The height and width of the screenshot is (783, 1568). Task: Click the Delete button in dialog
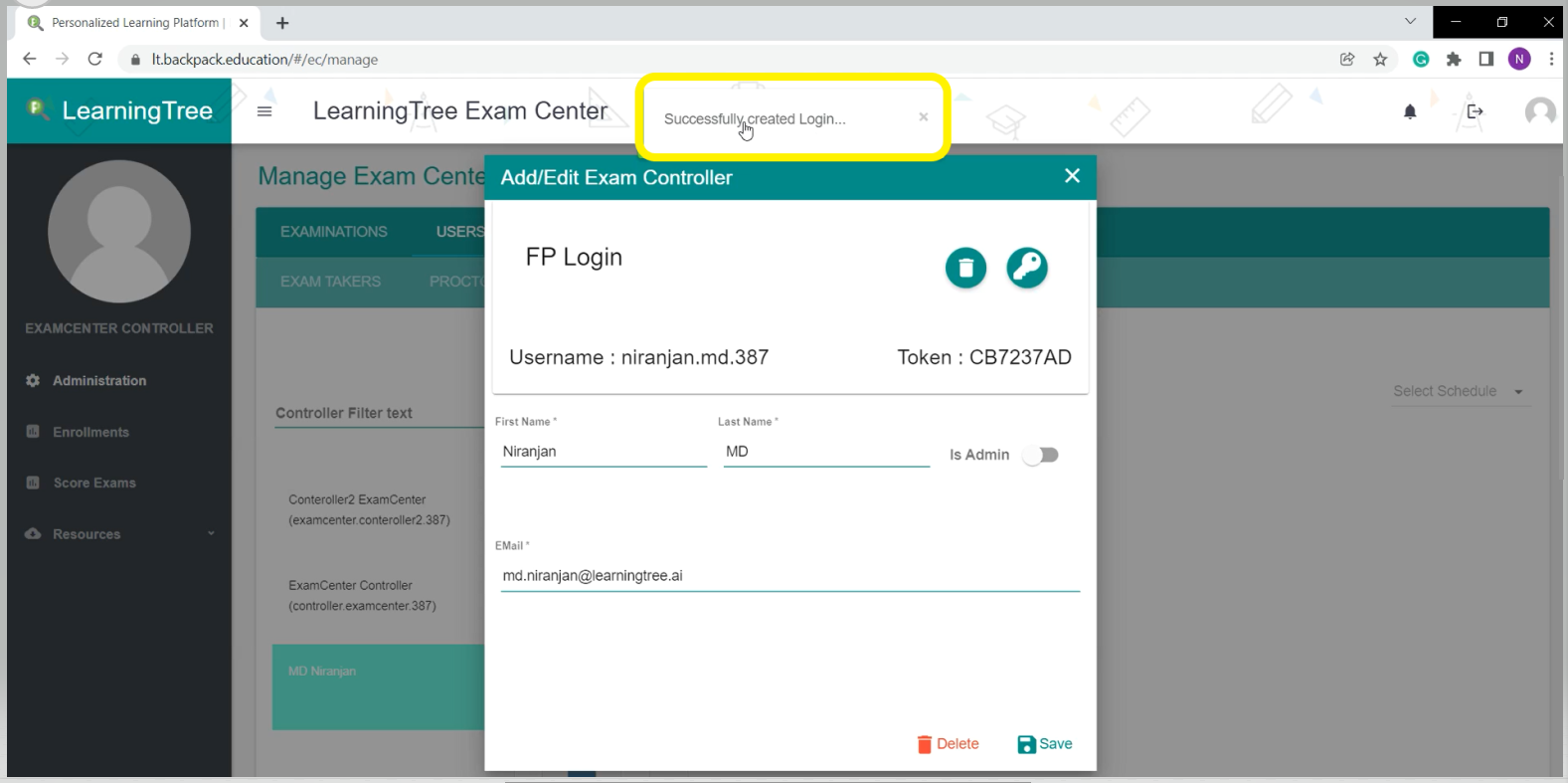pos(948,744)
